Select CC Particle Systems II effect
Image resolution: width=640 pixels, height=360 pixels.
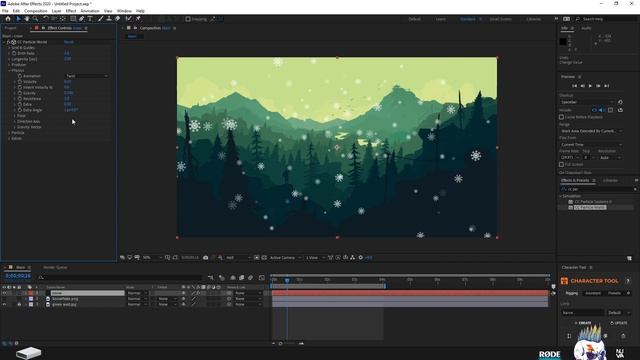(593, 202)
